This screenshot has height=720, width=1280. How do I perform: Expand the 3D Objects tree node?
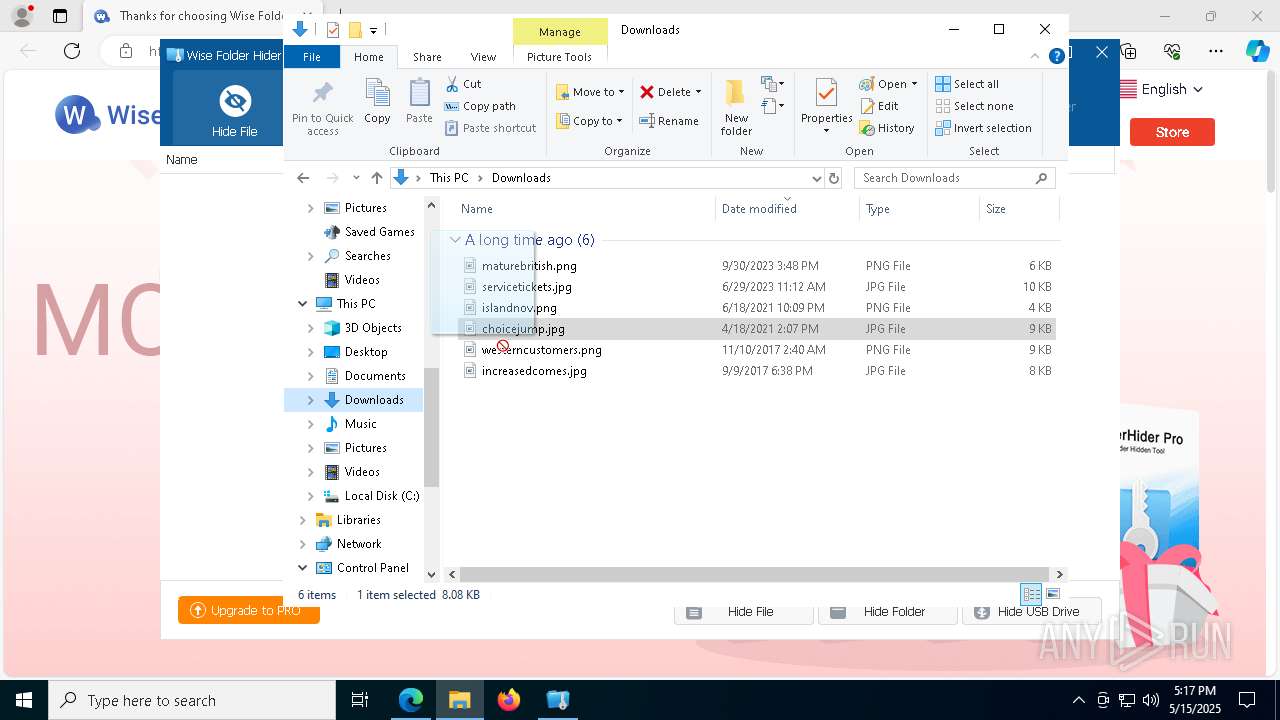pyautogui.click(x=311, y=328)
